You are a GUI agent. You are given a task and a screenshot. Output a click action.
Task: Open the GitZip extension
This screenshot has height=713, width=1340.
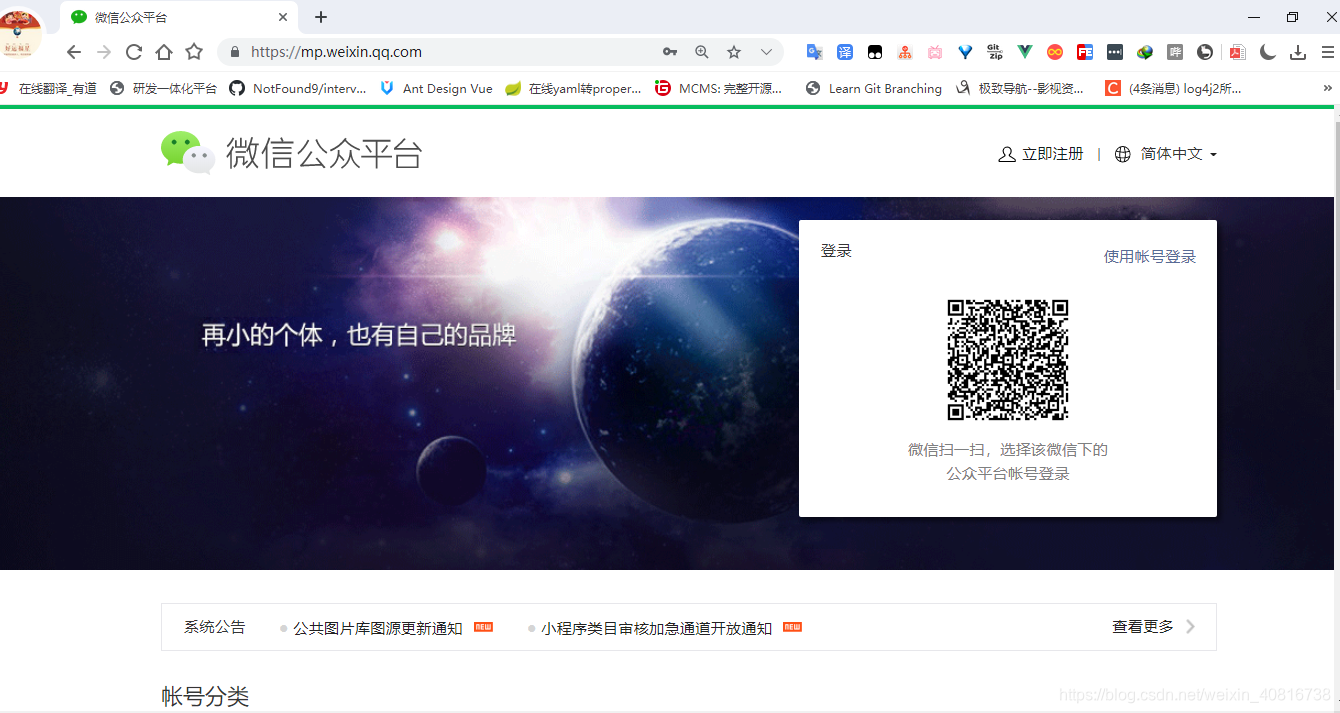point(995,52)
